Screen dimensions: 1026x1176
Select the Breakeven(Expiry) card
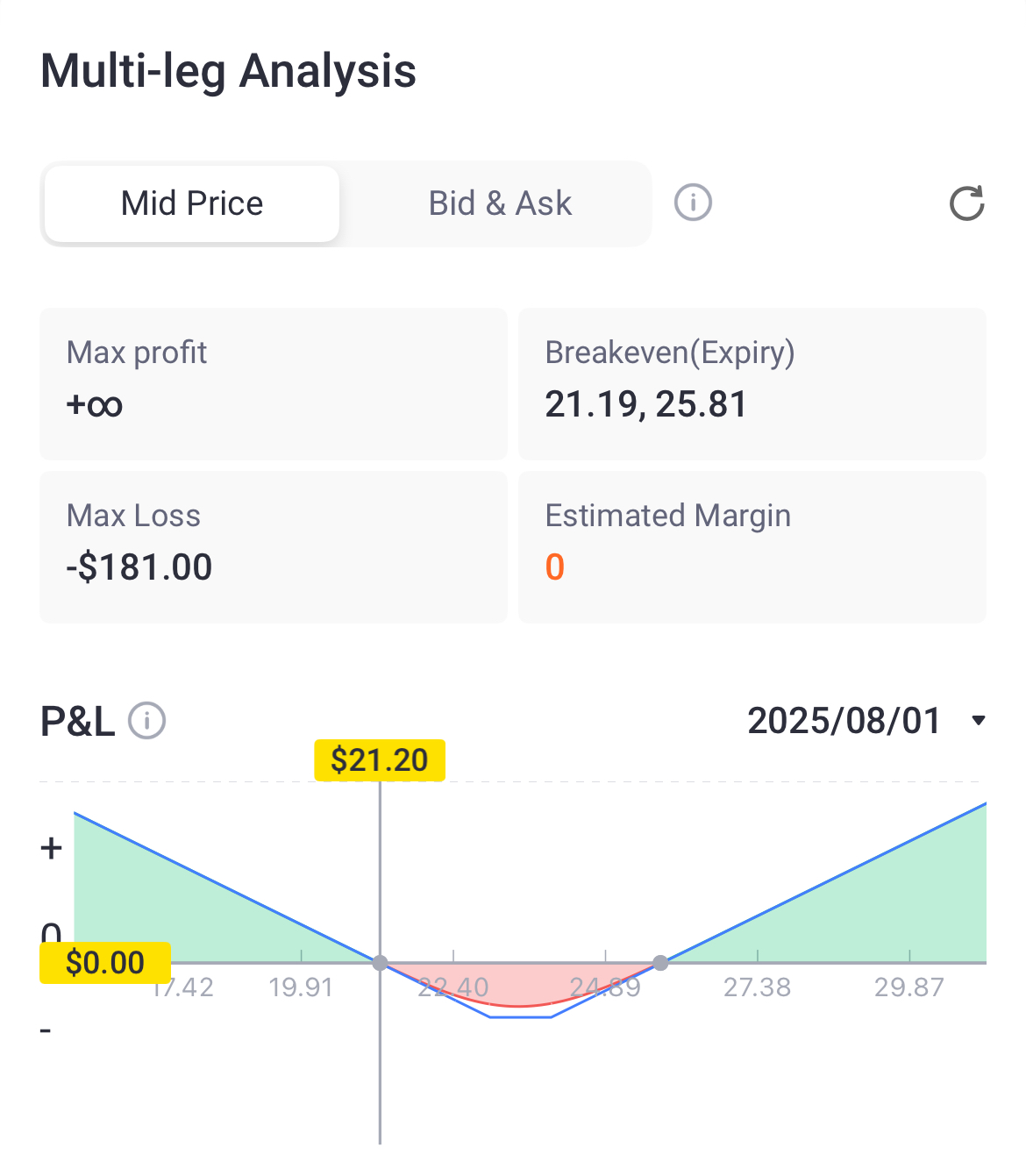tap(752, 383)
